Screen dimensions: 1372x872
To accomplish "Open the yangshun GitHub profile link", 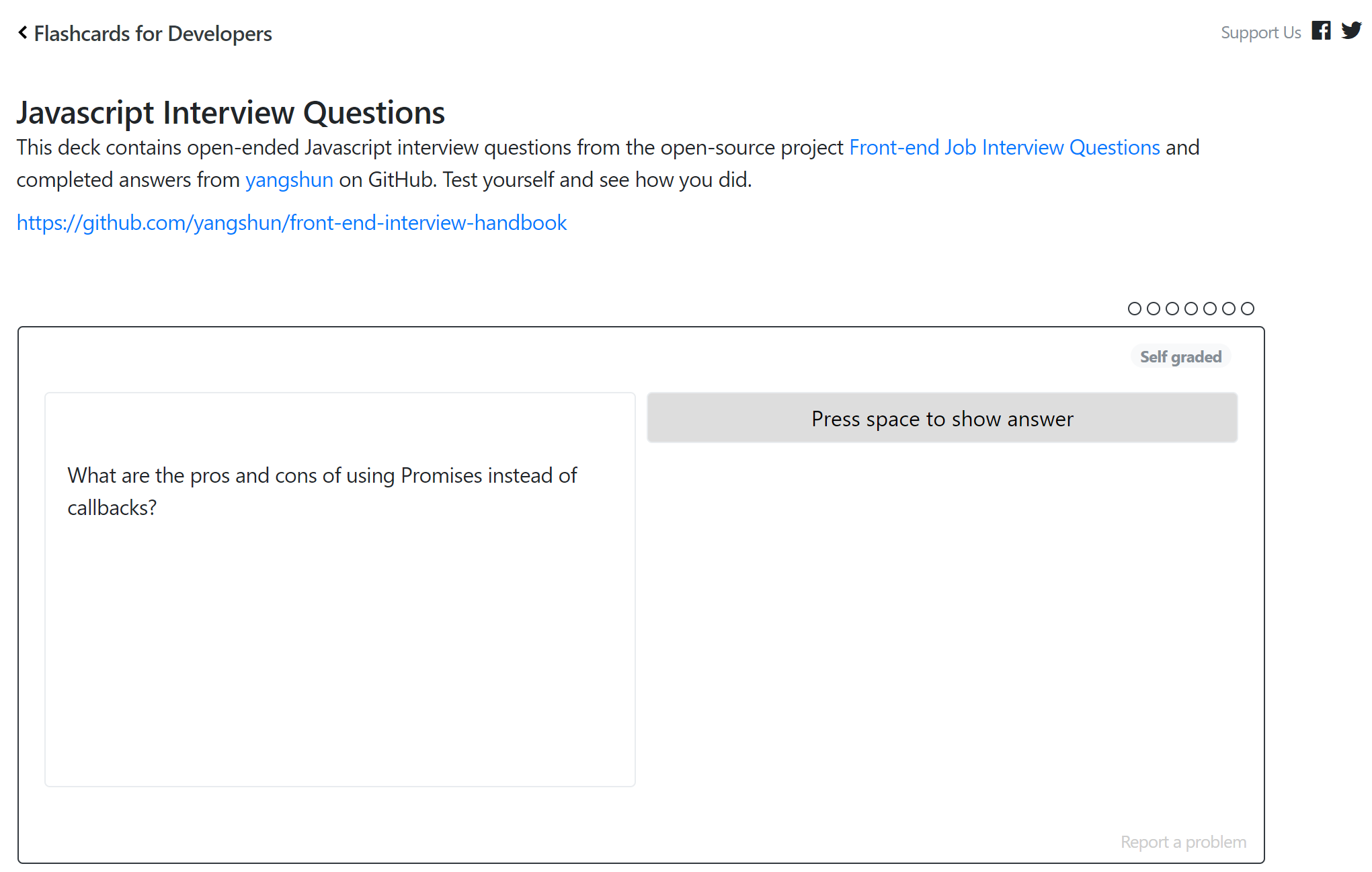I will pyautogui.click(x=289, y=180).
